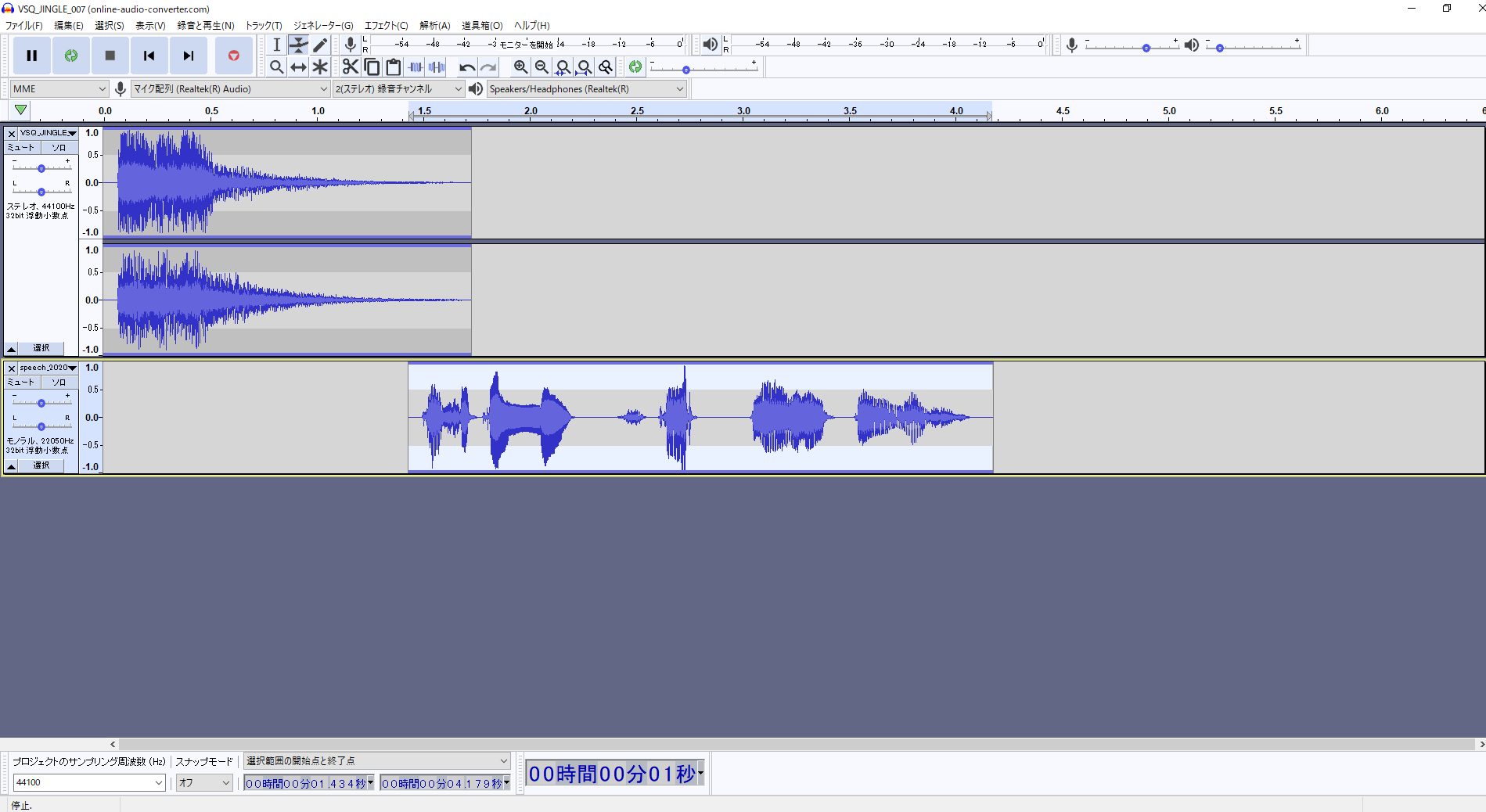
Task: Select the Draw pencil tool
Action: coord(319,45)
